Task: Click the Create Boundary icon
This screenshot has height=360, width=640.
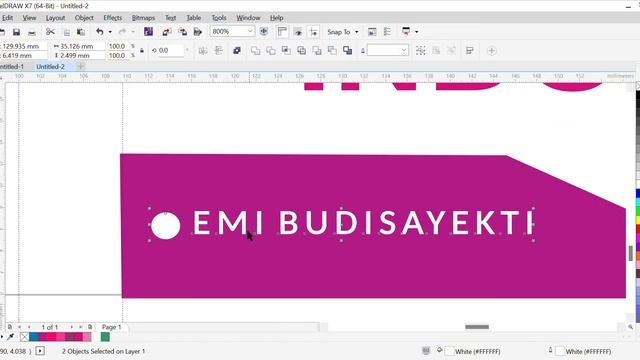Action: pos(347,51)
